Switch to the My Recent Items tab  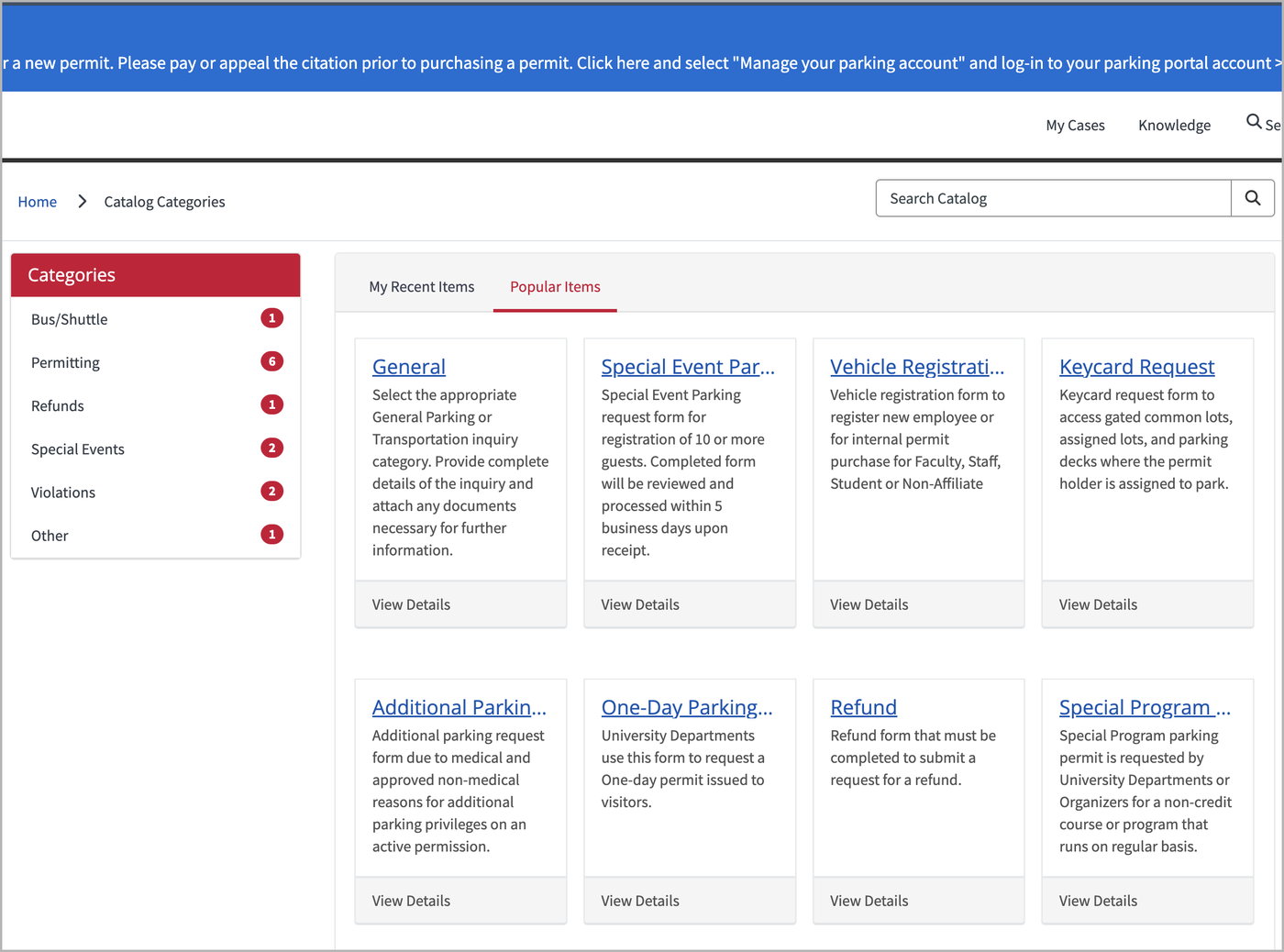(x=422, y=287)
